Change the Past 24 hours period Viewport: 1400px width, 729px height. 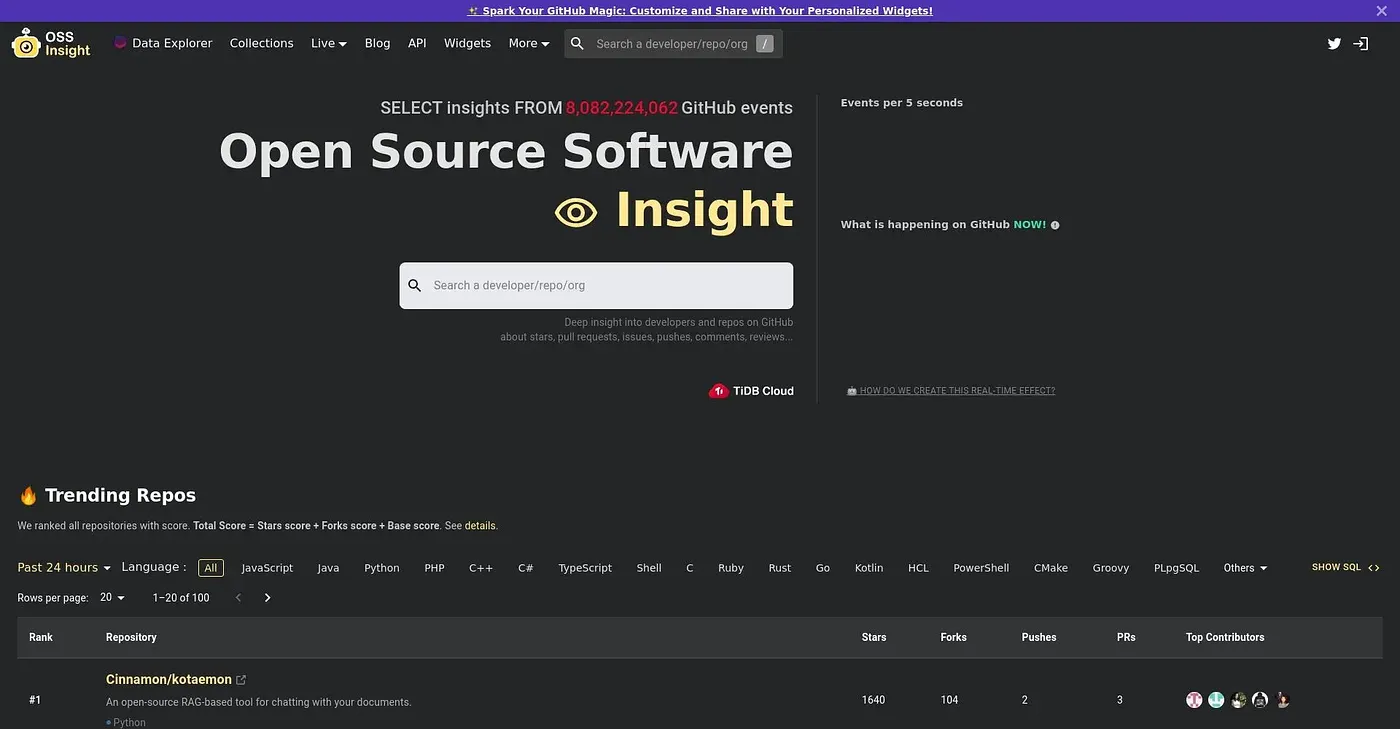click(64, 568)
